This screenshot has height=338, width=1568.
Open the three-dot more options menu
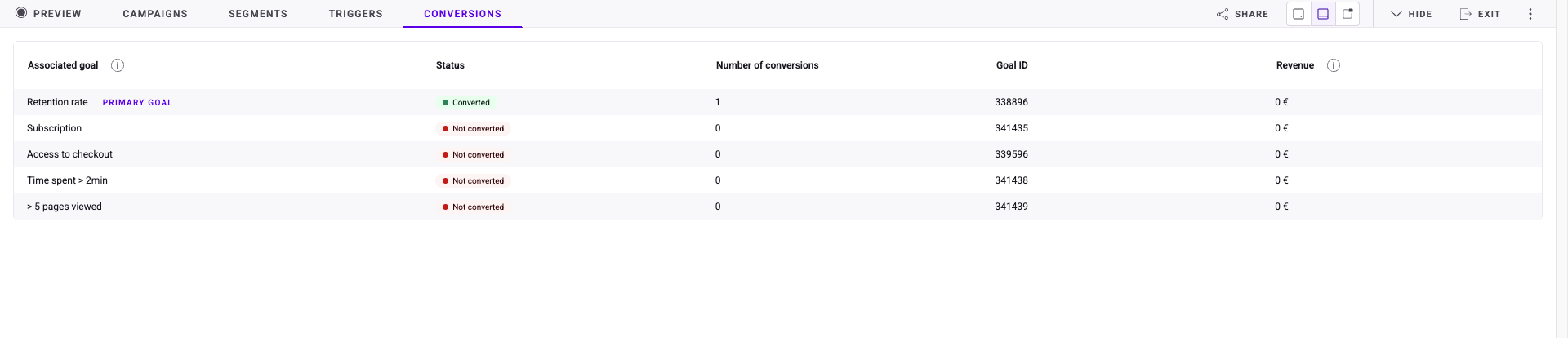[x=1530, y=14]
